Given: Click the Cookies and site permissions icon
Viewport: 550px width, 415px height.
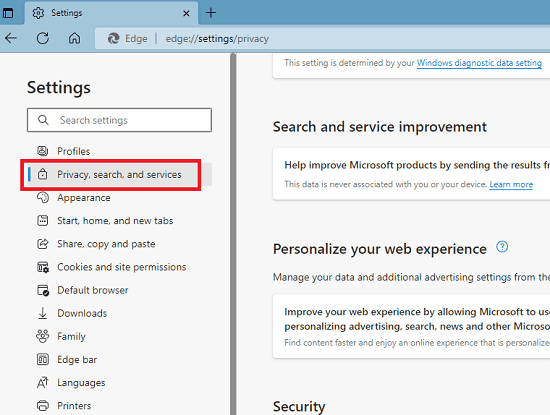Looking at the screenshot, I should [43, 267].
